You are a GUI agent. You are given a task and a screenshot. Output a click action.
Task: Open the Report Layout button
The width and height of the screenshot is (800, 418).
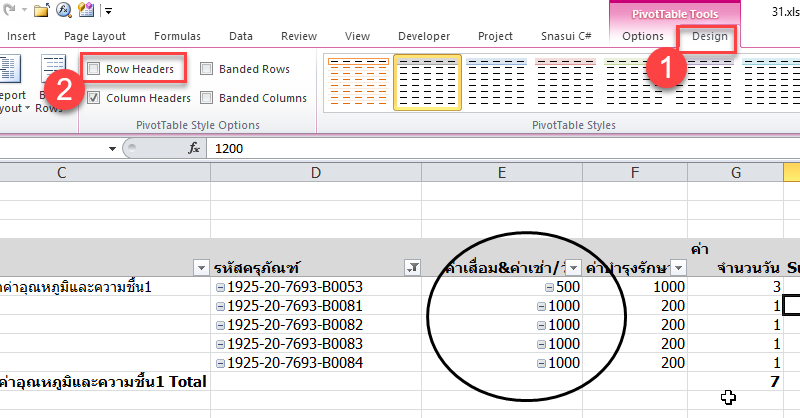tap(8, 85)
